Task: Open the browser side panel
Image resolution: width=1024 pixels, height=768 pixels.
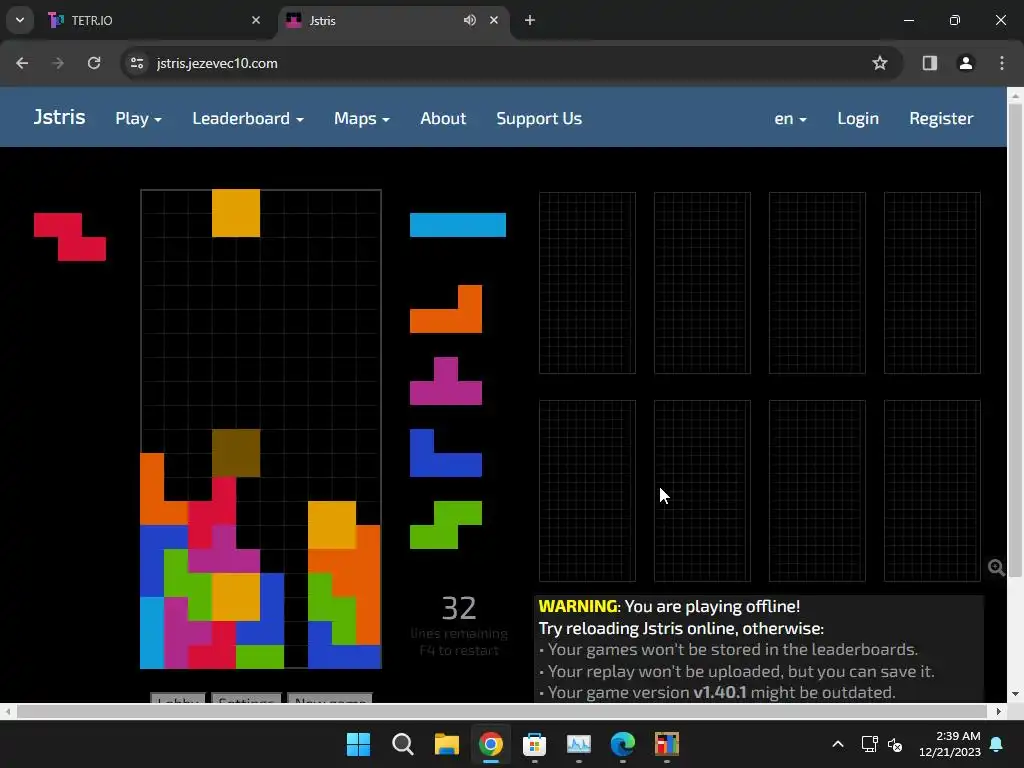Action: [929, 63]
